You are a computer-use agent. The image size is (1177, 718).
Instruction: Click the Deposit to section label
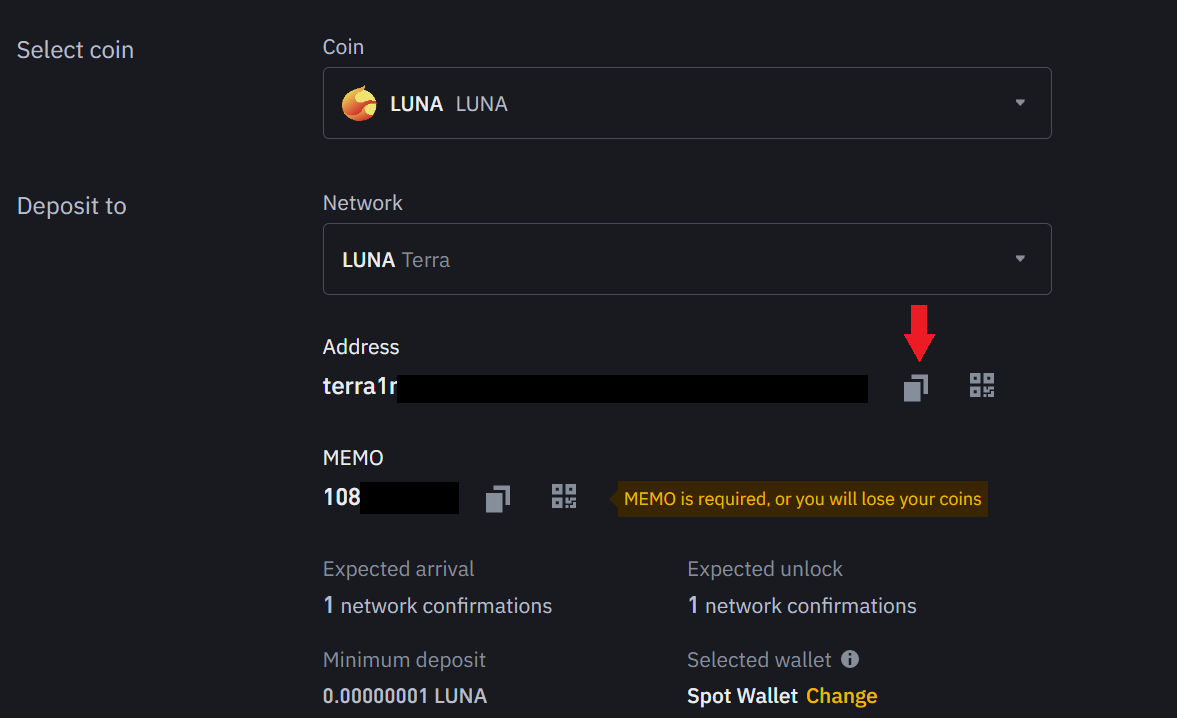click(x=72, y=206)
